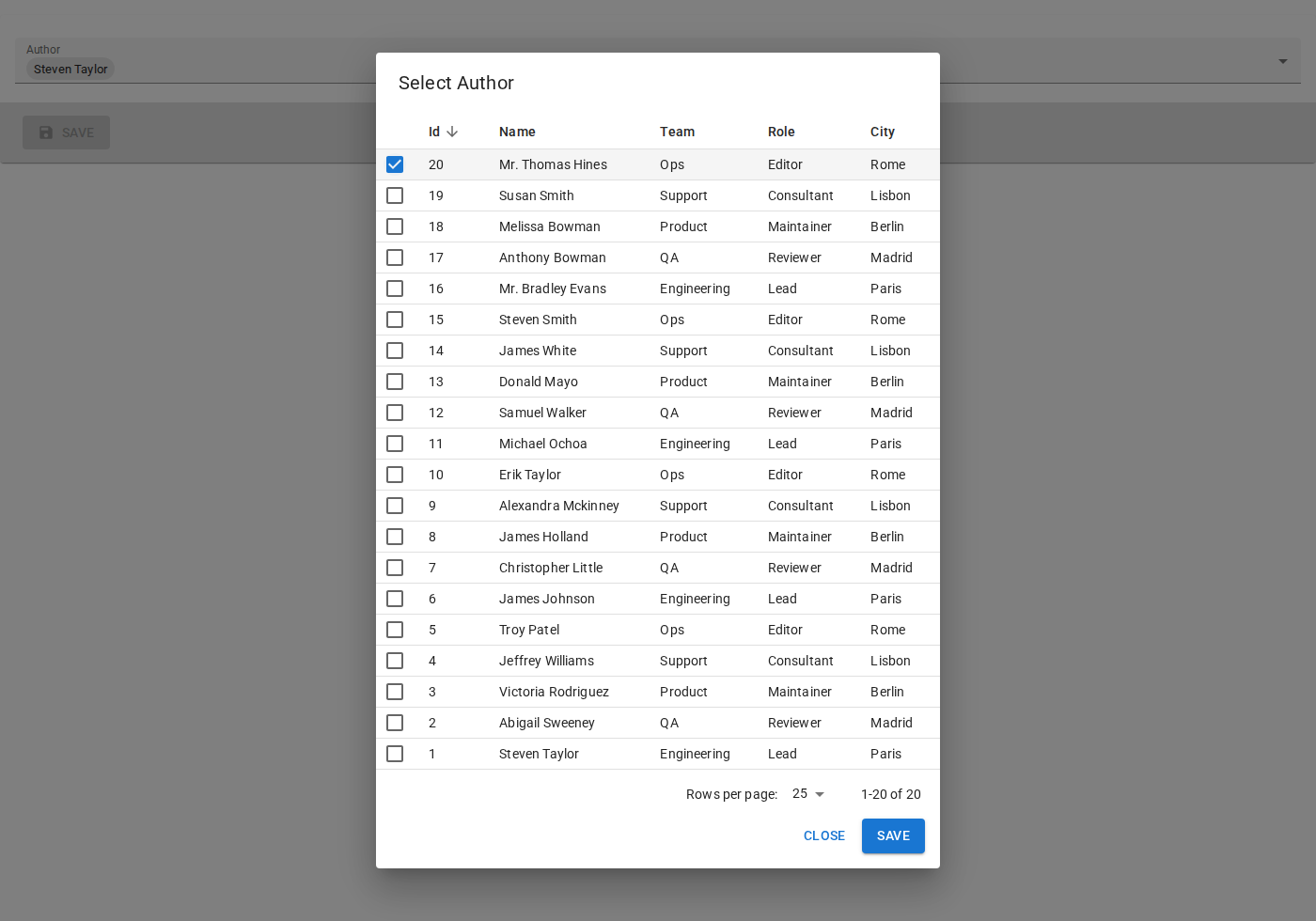This screenshot has width=1316, height=921.
Task: Dismiss the dialog using CLOSE
Action: 824,835
